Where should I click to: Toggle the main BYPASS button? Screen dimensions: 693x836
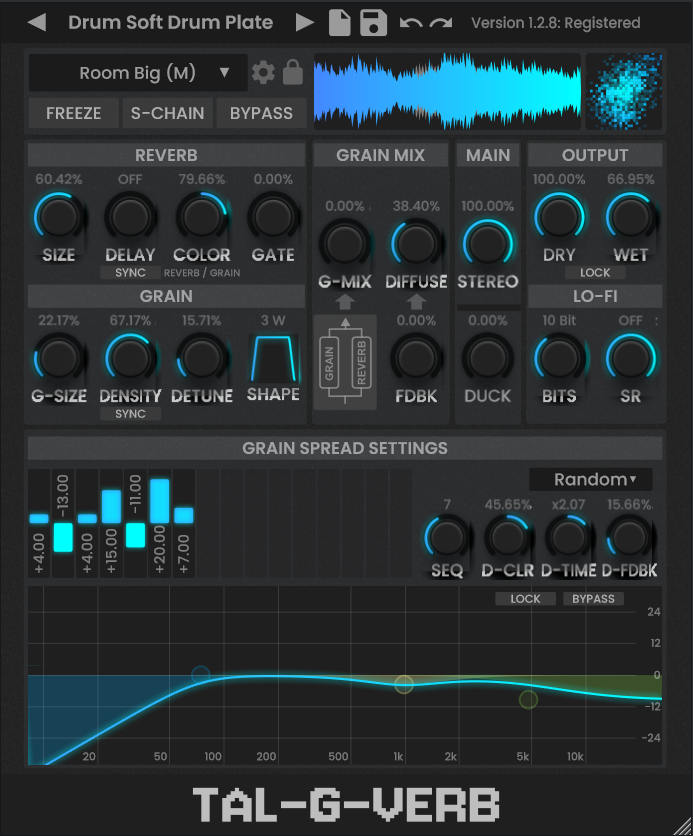click(x=261, y=113)
